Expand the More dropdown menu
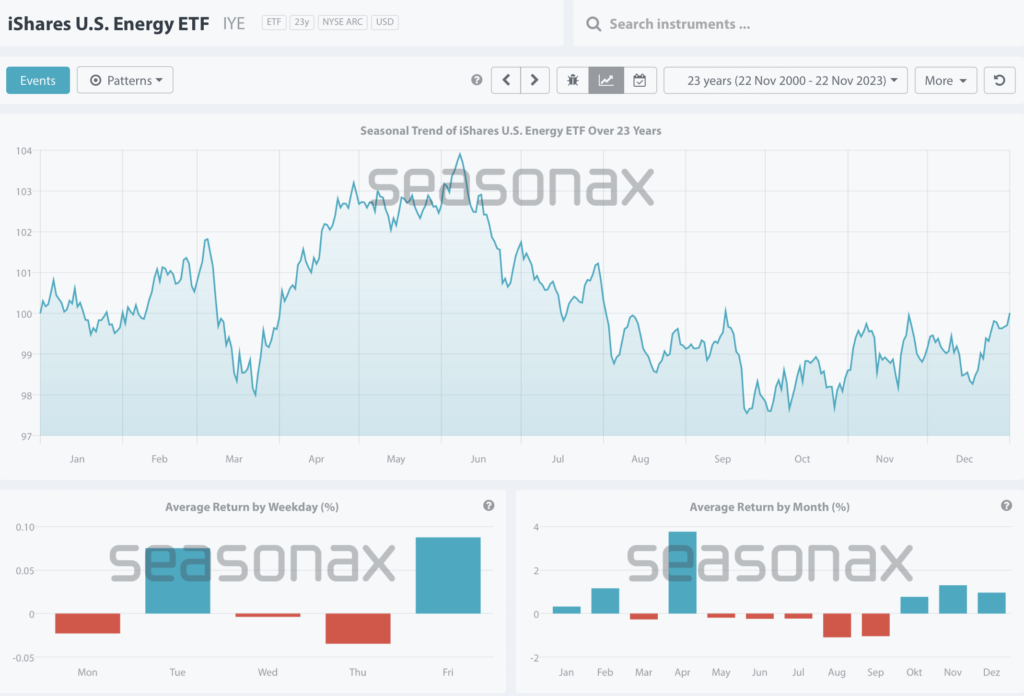 (945, 80)
